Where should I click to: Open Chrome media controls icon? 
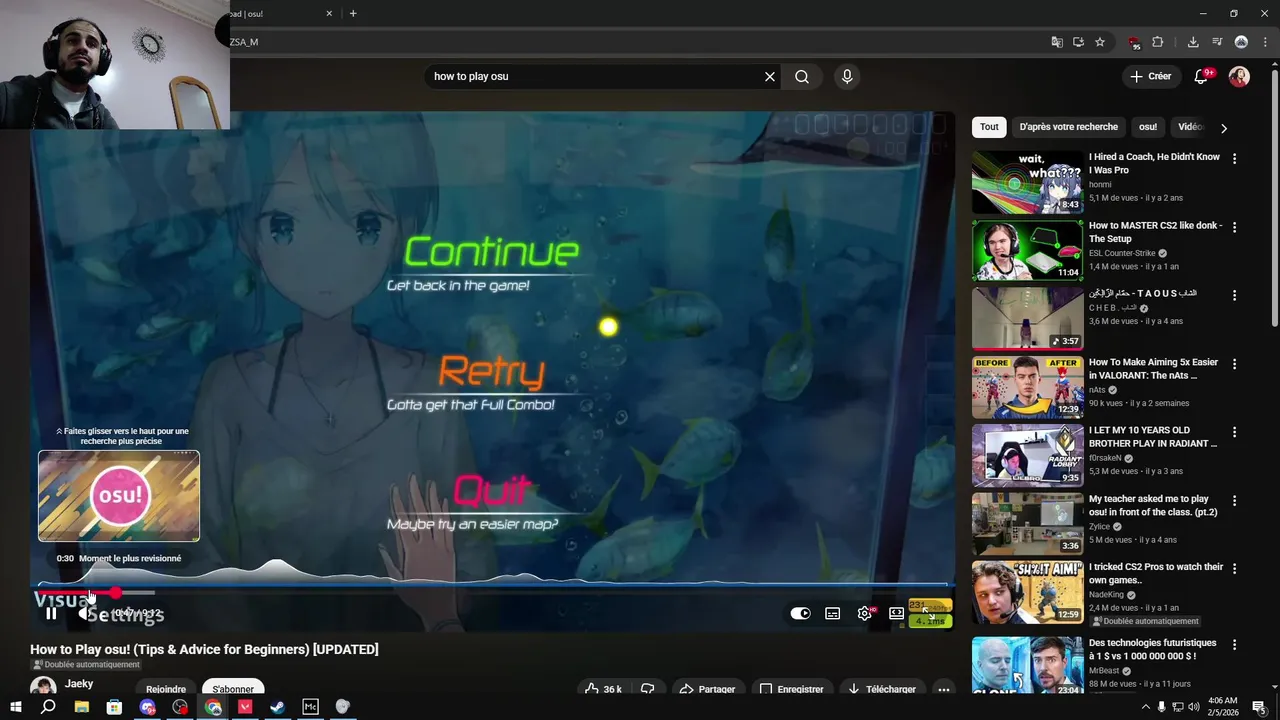pos(1217,42)
